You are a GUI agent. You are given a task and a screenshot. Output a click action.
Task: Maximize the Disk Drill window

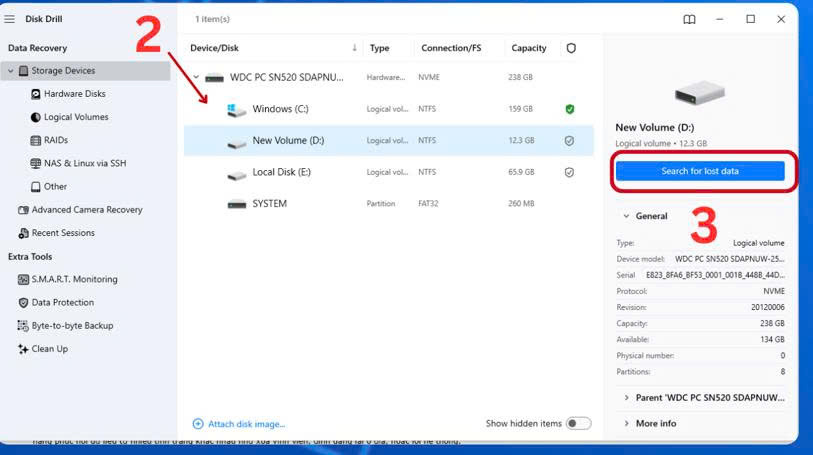(x=750, y=19)
